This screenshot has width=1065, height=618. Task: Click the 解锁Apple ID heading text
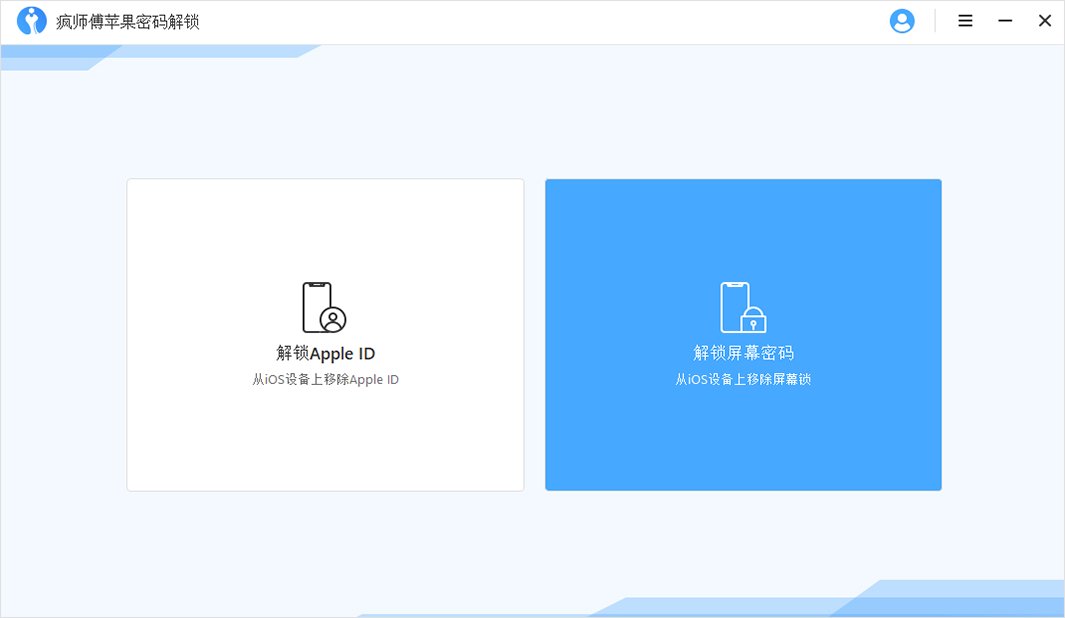(325, 353)
